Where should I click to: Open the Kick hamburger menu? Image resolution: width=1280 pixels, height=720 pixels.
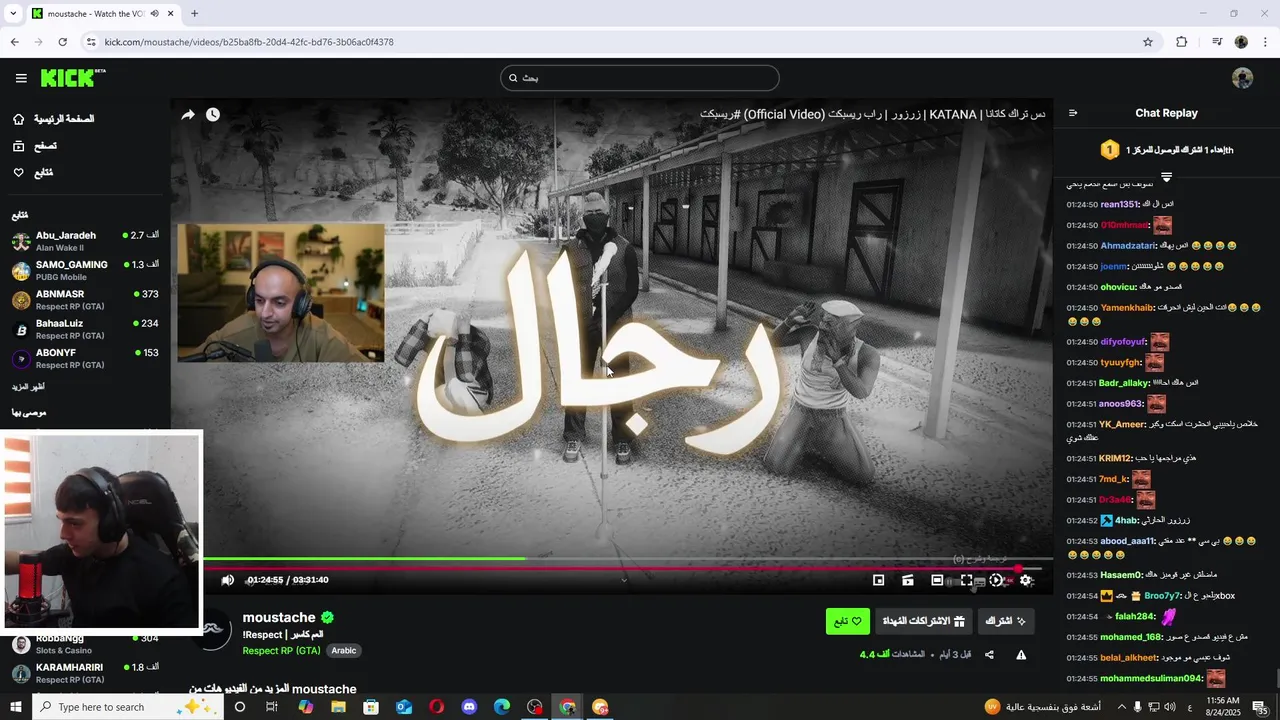coord(21,78)
